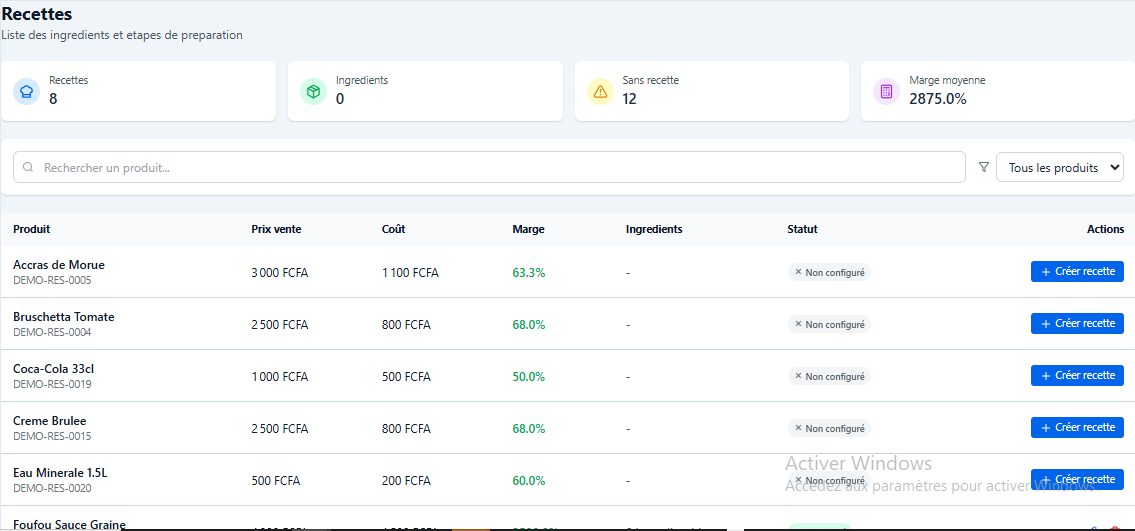Click the Ingredients column header

[654, 229]
